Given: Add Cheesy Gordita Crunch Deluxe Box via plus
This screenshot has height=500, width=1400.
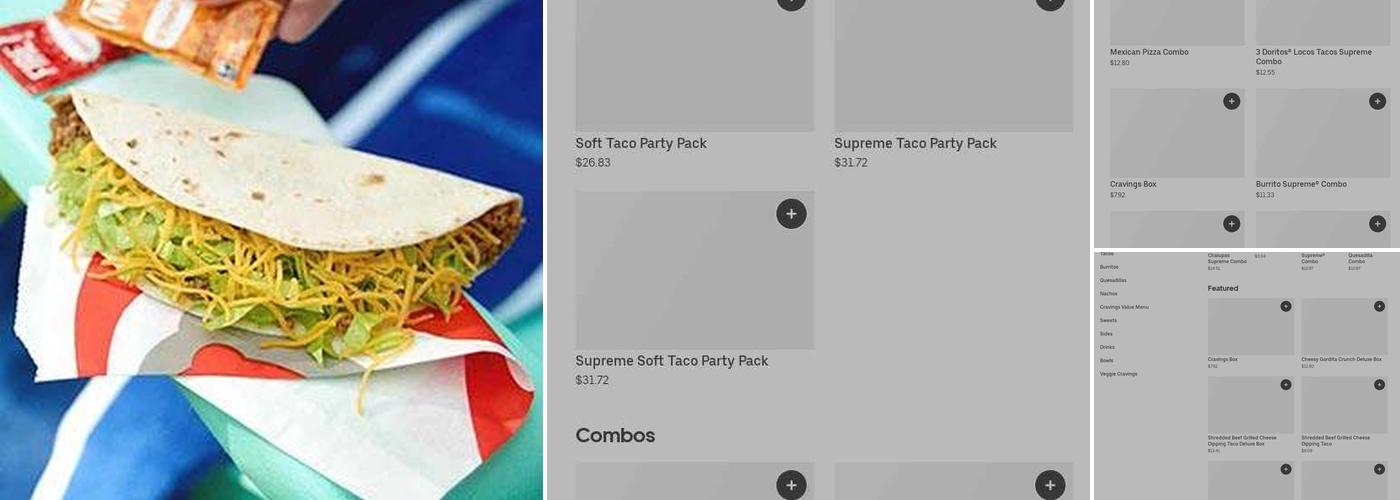Looking at the screenshot, I should [x=1379, y=306].
